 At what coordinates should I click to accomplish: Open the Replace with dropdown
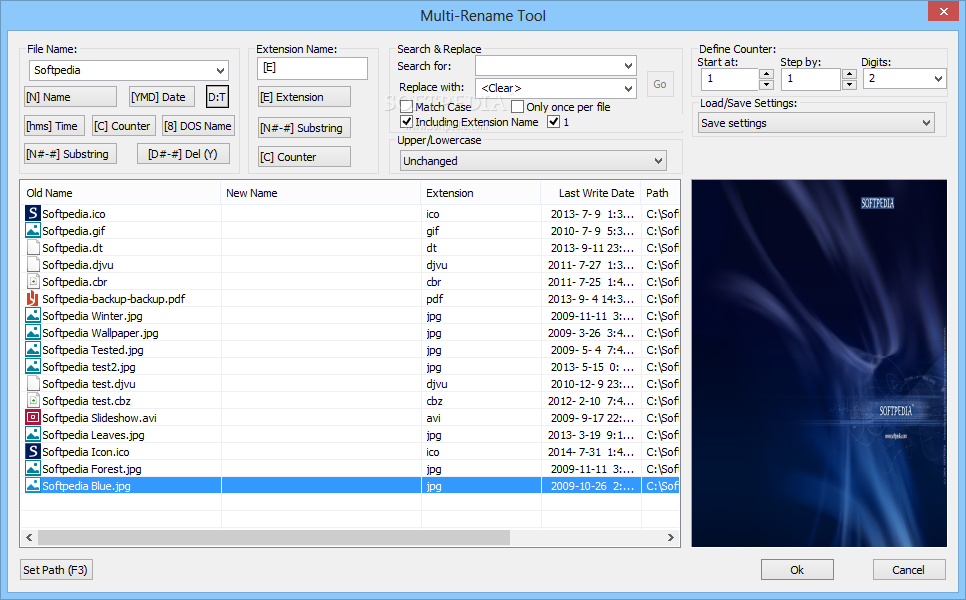pyautogui.click(x=628, y=88)
